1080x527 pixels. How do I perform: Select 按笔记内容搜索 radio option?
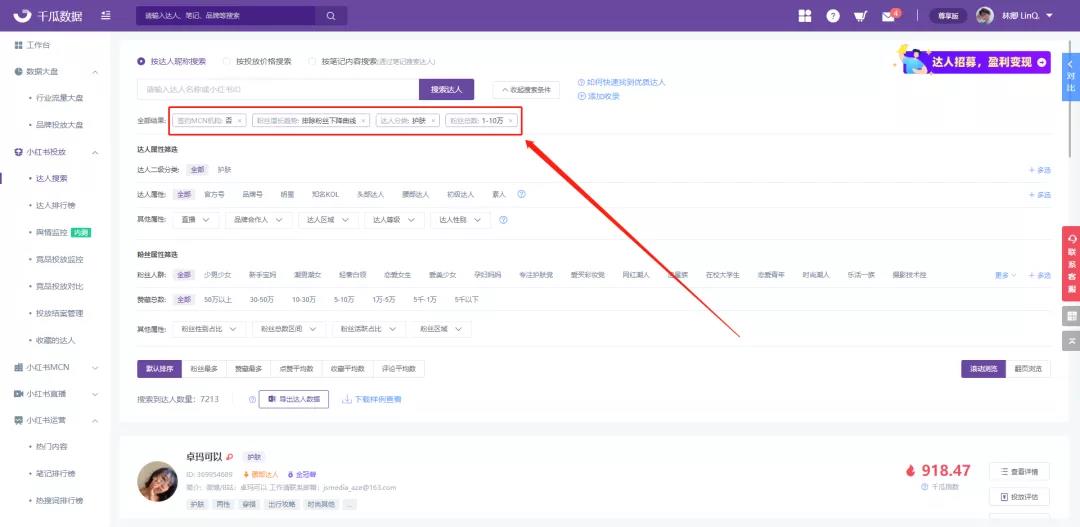(313, 61)
